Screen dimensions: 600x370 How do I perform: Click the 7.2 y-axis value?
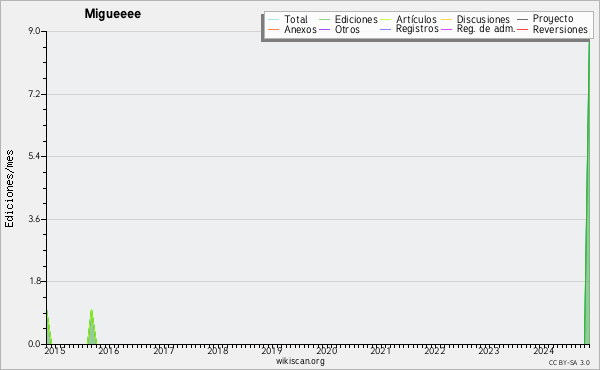coord(34,94)
